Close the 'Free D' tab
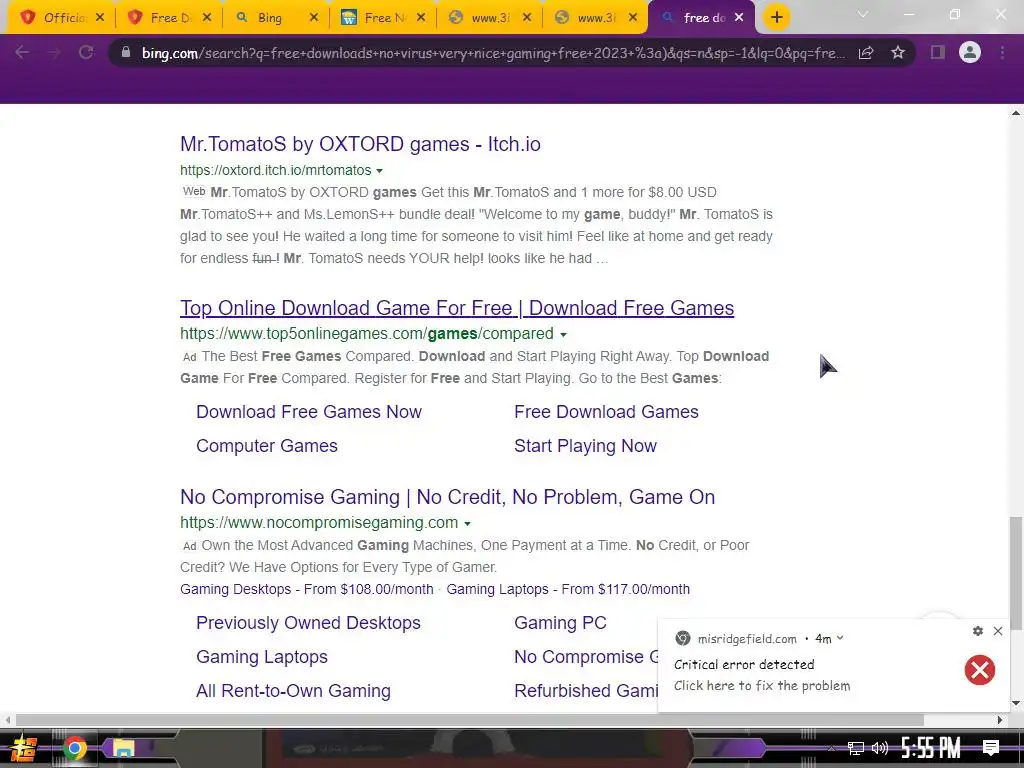Viewport: 1024px width, 768px height. point(207,18)
